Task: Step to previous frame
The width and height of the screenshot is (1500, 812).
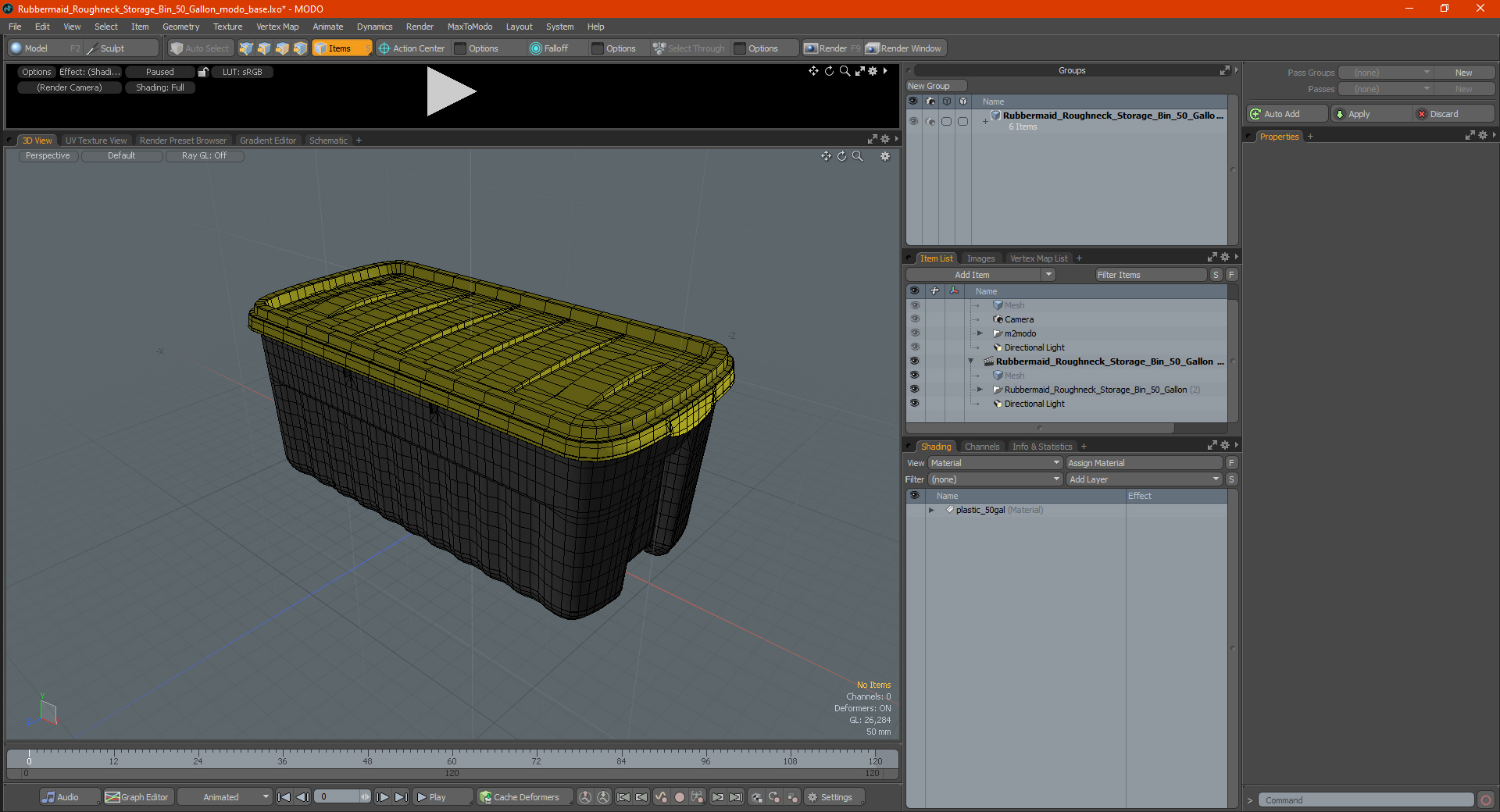Action: 303,797
